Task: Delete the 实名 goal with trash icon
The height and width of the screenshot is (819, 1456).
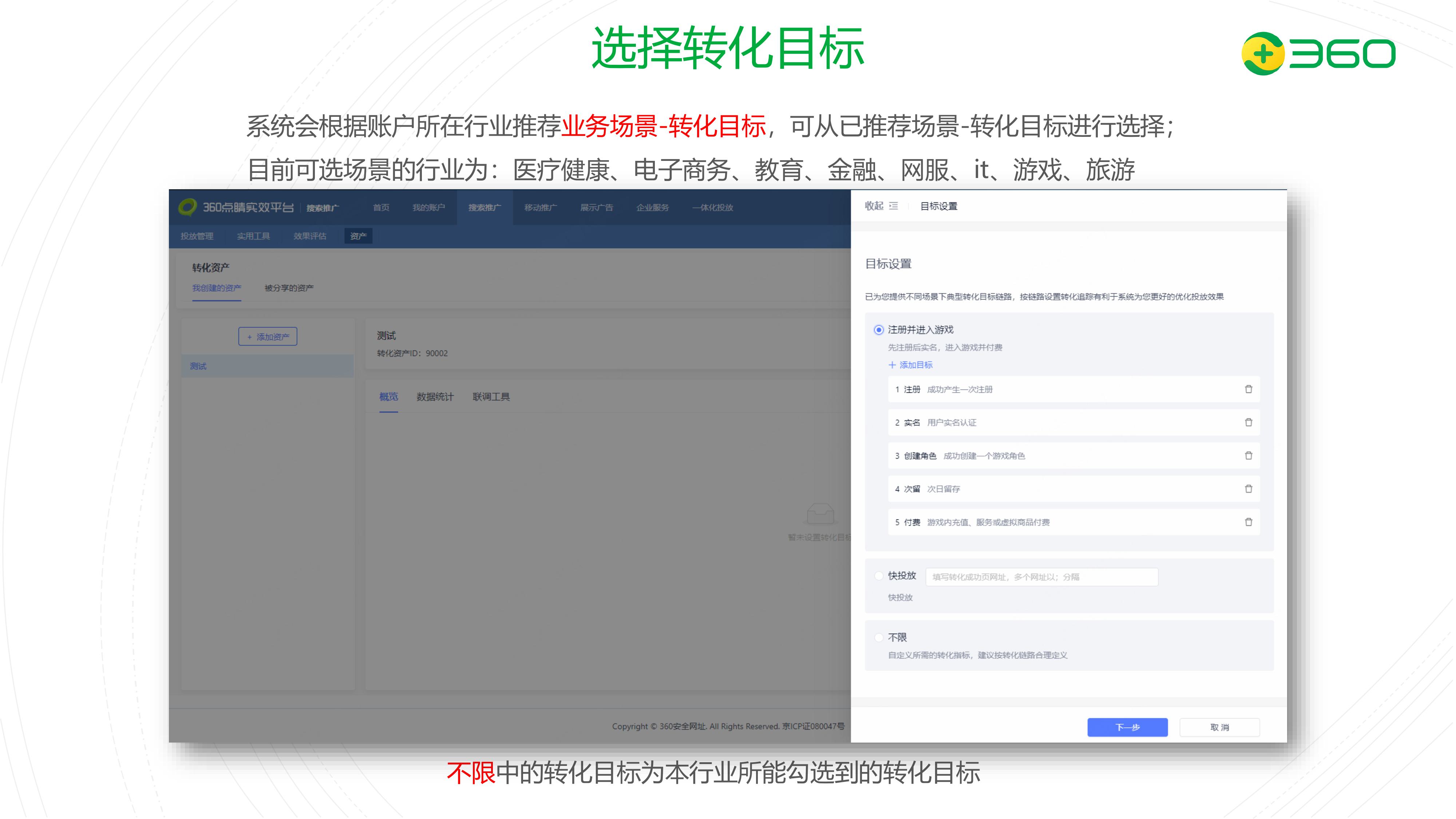Action: (x=1248, y=422)
